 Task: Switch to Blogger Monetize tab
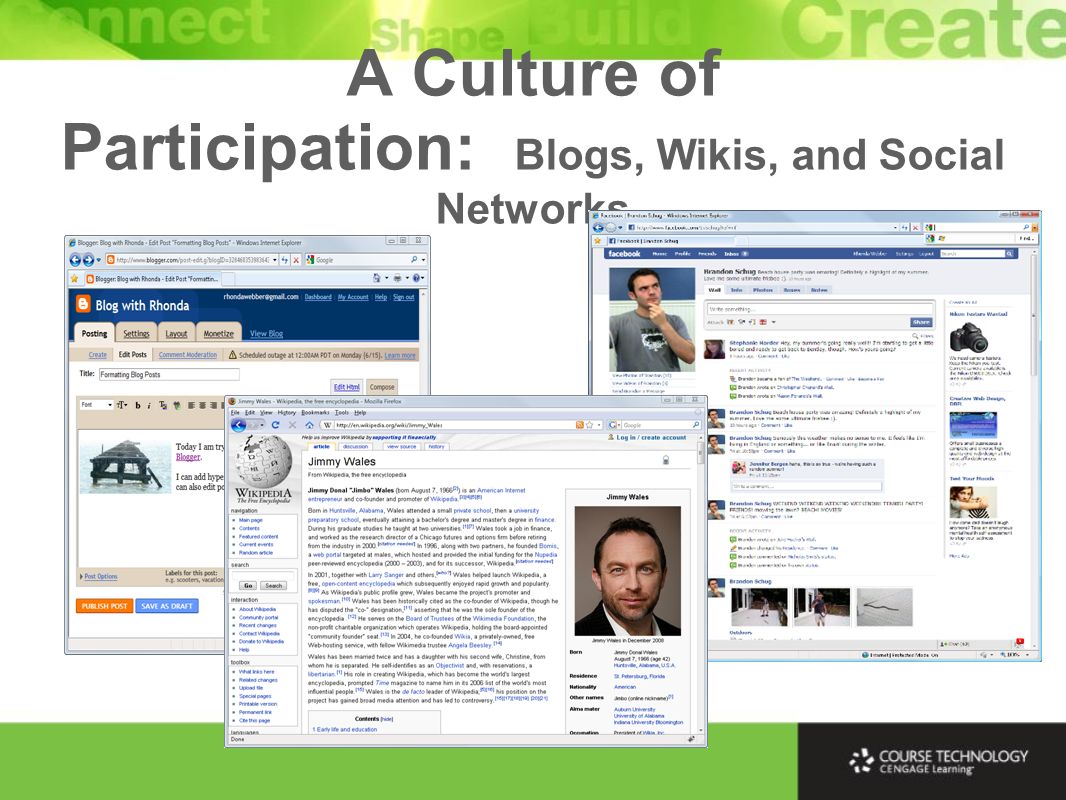[219, 332]
